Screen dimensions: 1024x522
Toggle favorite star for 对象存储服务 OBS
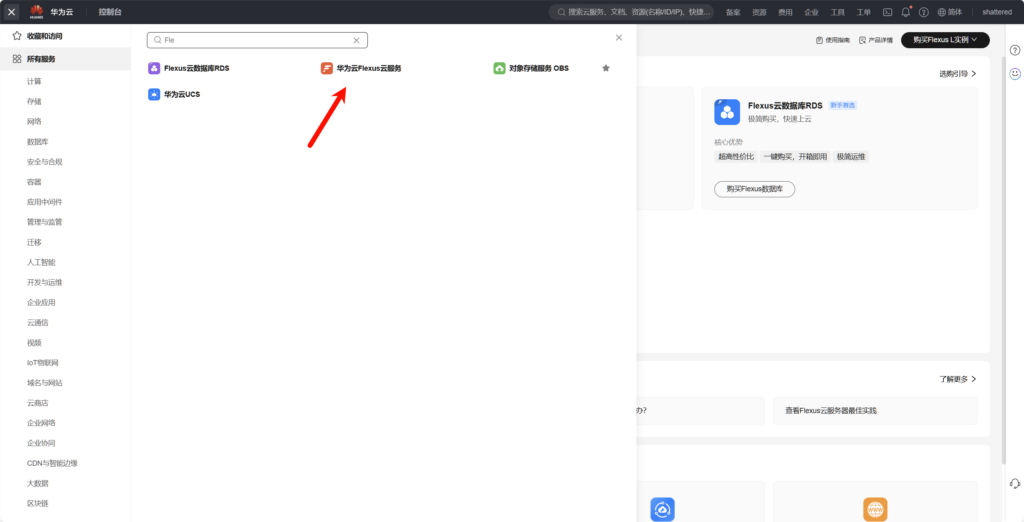coord(606,68)
